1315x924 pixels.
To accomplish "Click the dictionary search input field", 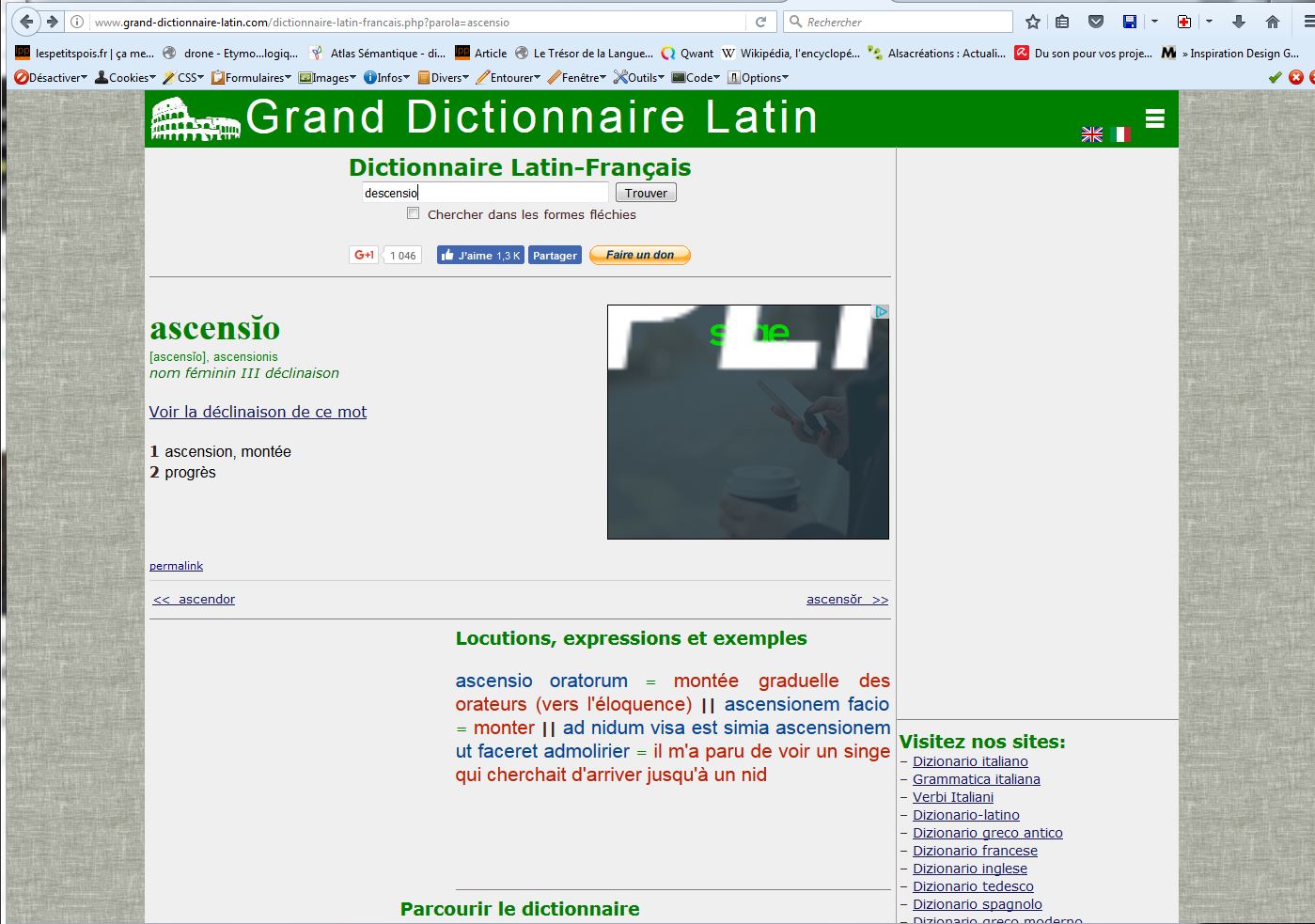I will click(x=485, y=193).
